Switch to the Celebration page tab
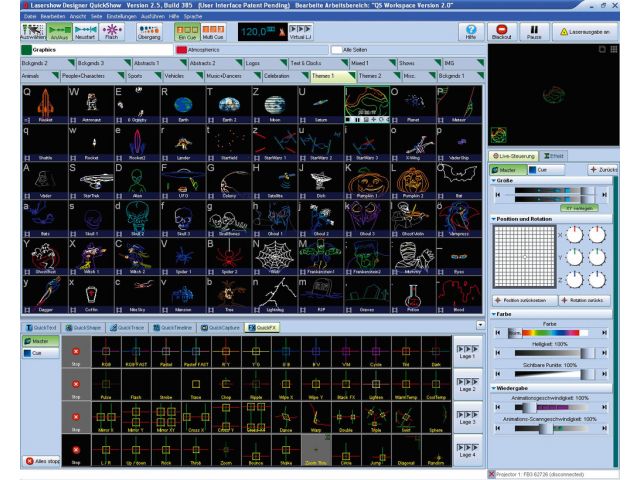The image size is (640, 480). (x=285, y=76)
